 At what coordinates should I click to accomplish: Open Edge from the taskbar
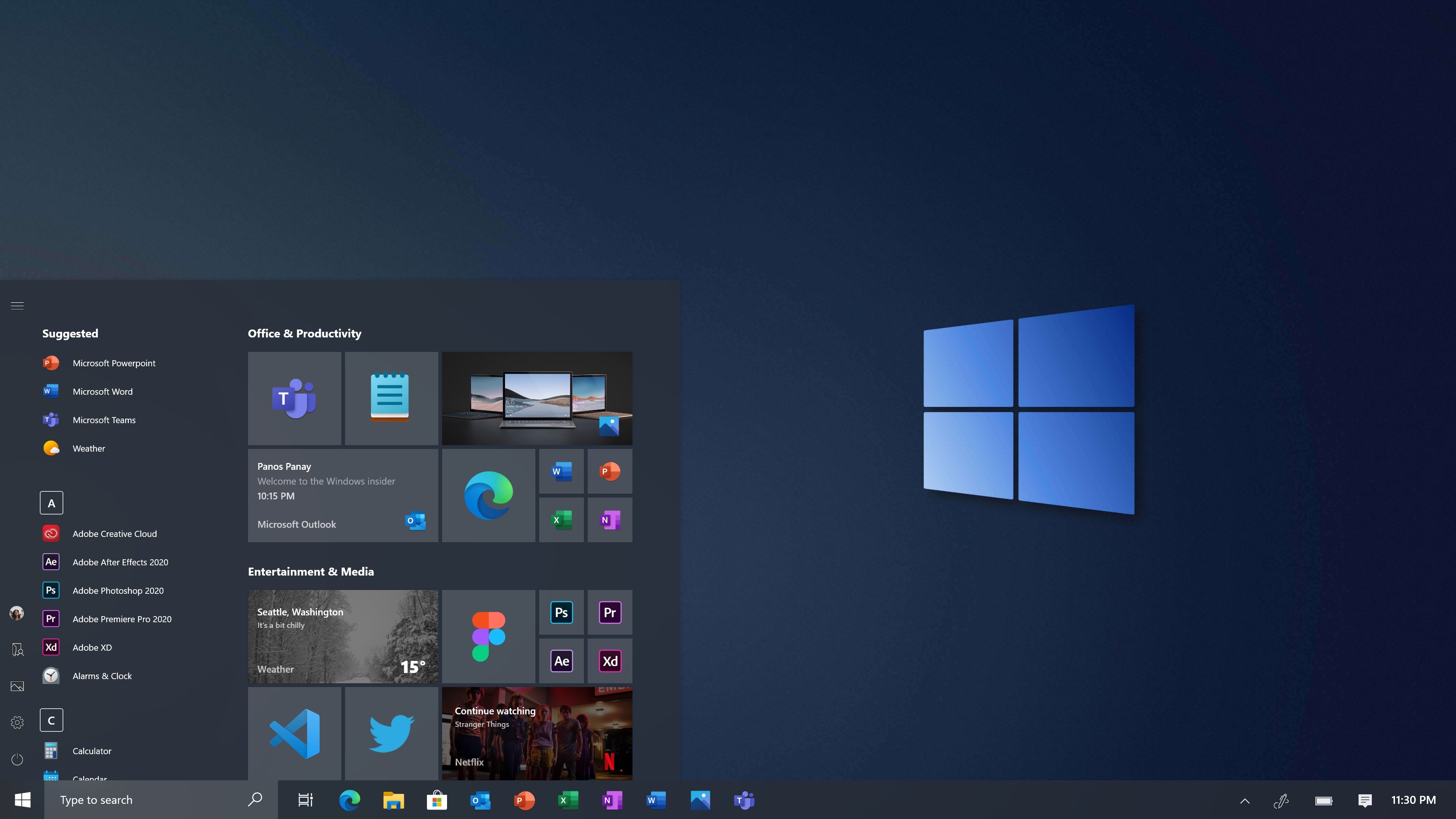349,800
